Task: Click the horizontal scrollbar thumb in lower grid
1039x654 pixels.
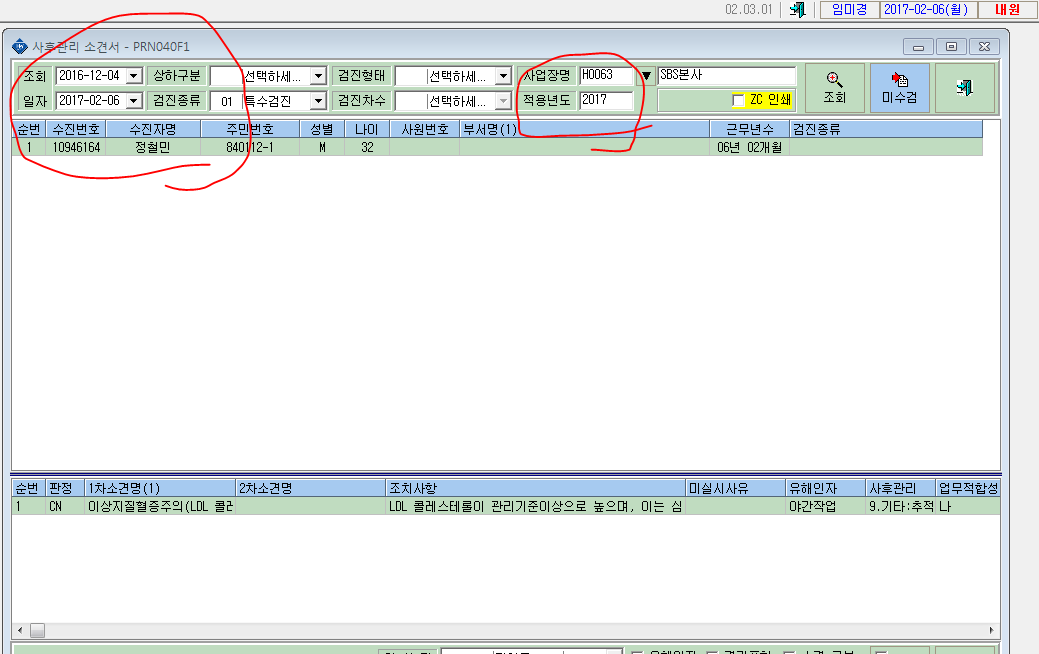Action: [37, 630]
